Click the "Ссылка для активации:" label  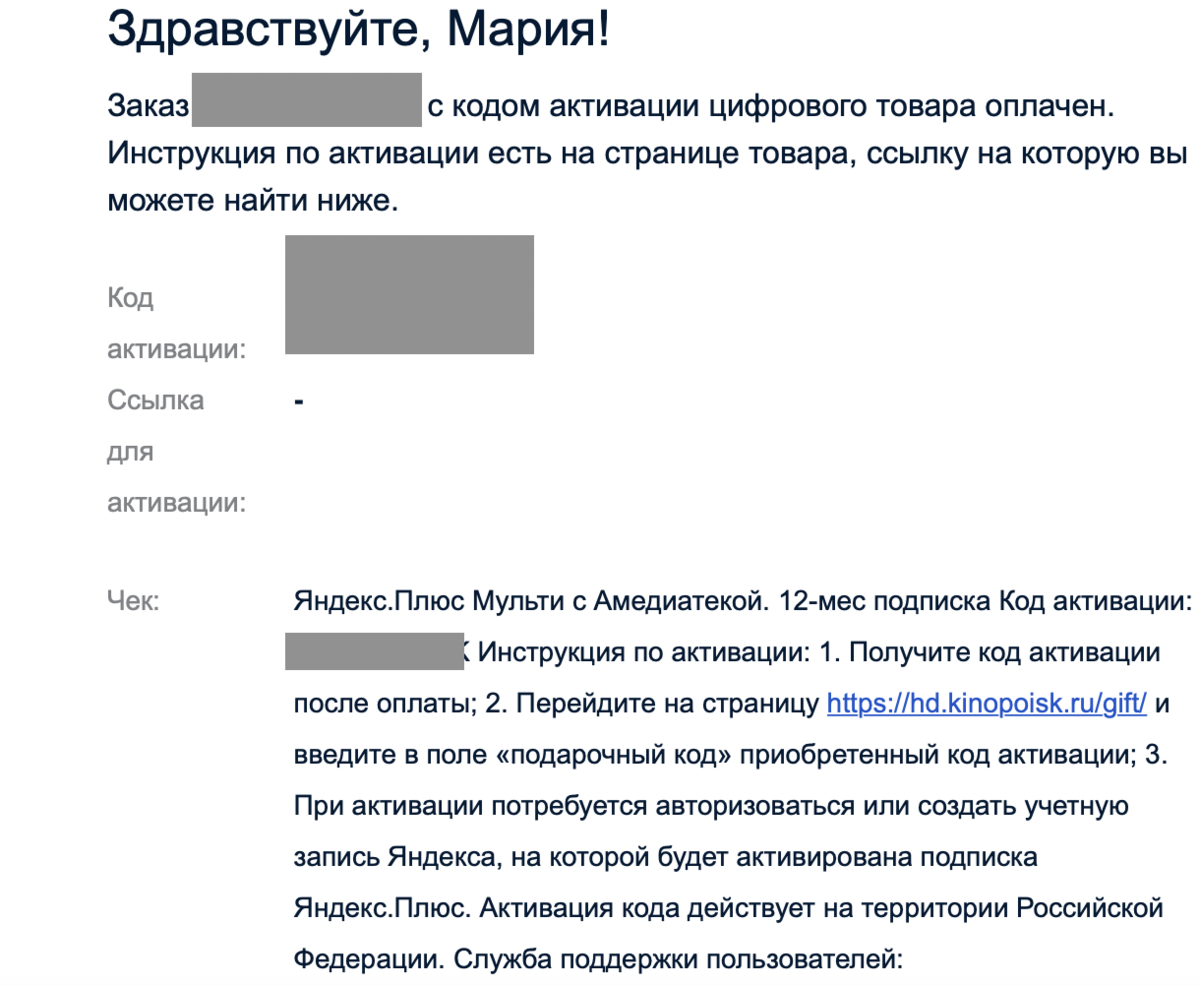click(x=177, y=451)
